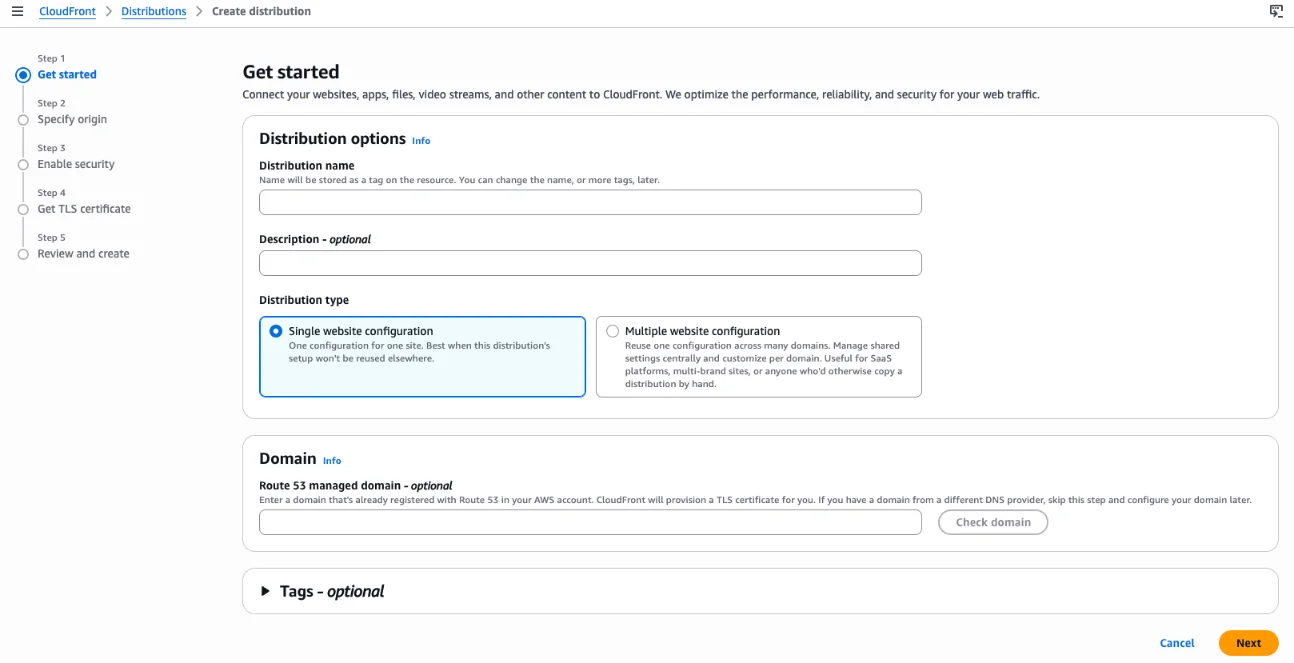Screen dimensions: 1294x663
Task: Select Step 3 Enable security in wizard
Action: [76, 164]
